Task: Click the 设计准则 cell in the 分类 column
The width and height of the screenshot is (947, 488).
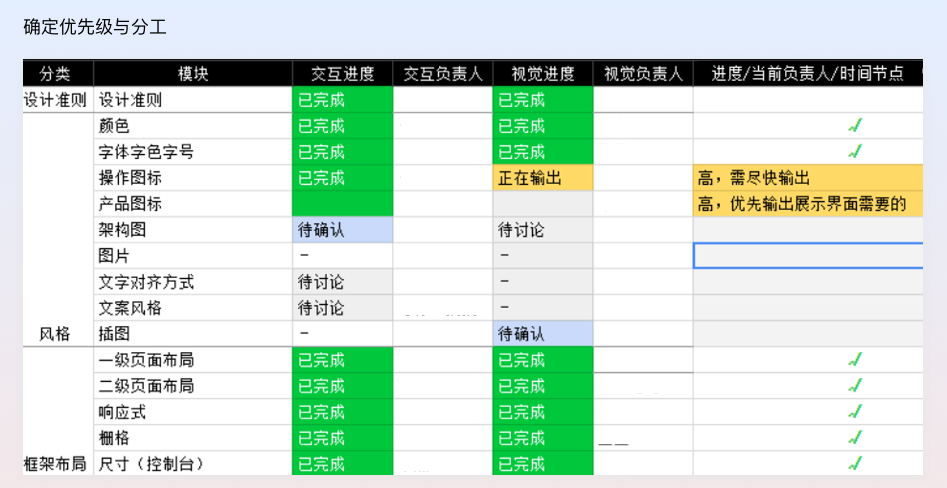Action: click(58, 100)
